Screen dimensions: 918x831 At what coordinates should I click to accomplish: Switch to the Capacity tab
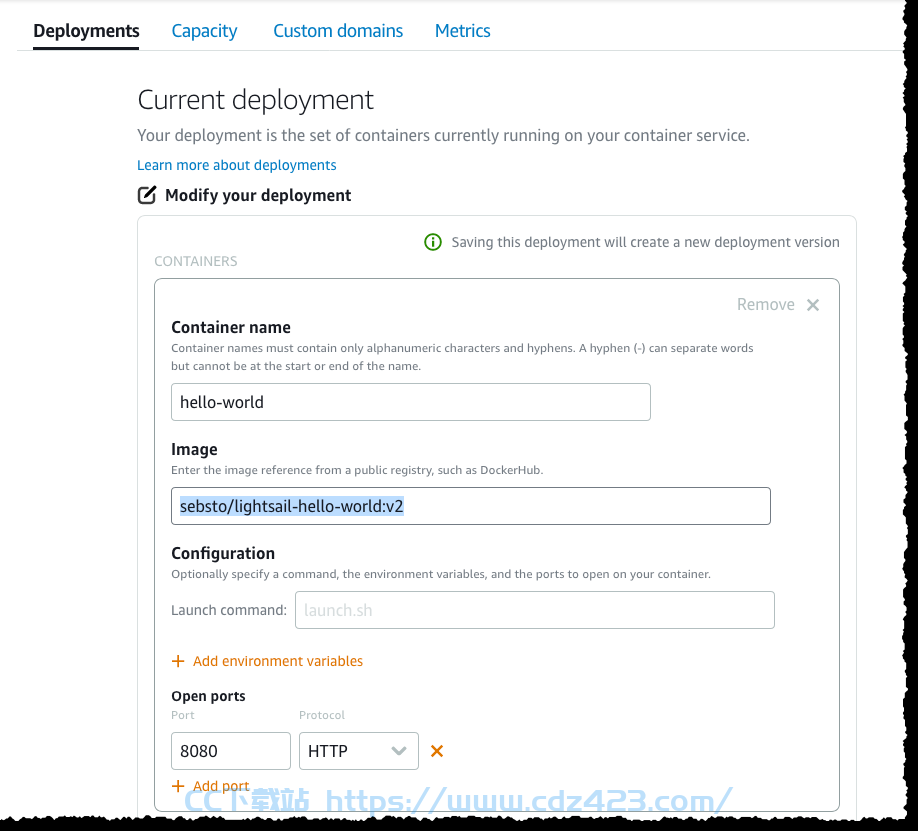coord(204,30)
